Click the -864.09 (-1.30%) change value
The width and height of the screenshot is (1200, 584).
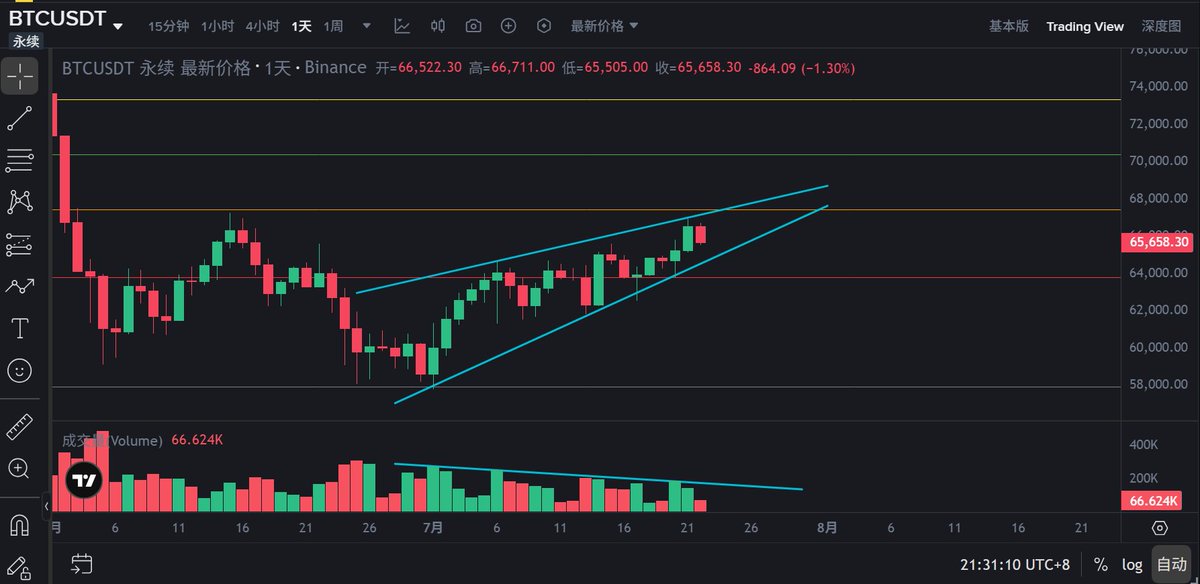800,68
